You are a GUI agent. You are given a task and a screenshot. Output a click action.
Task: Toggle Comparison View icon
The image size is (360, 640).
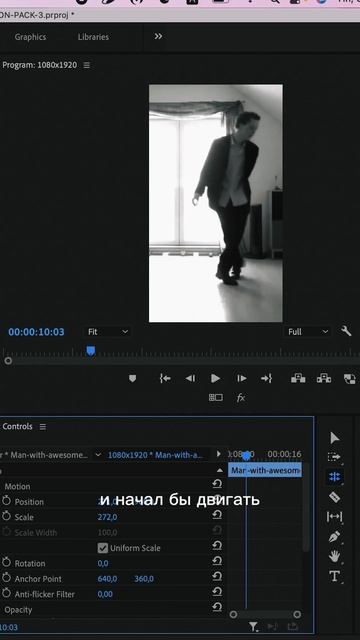(216, 398)
